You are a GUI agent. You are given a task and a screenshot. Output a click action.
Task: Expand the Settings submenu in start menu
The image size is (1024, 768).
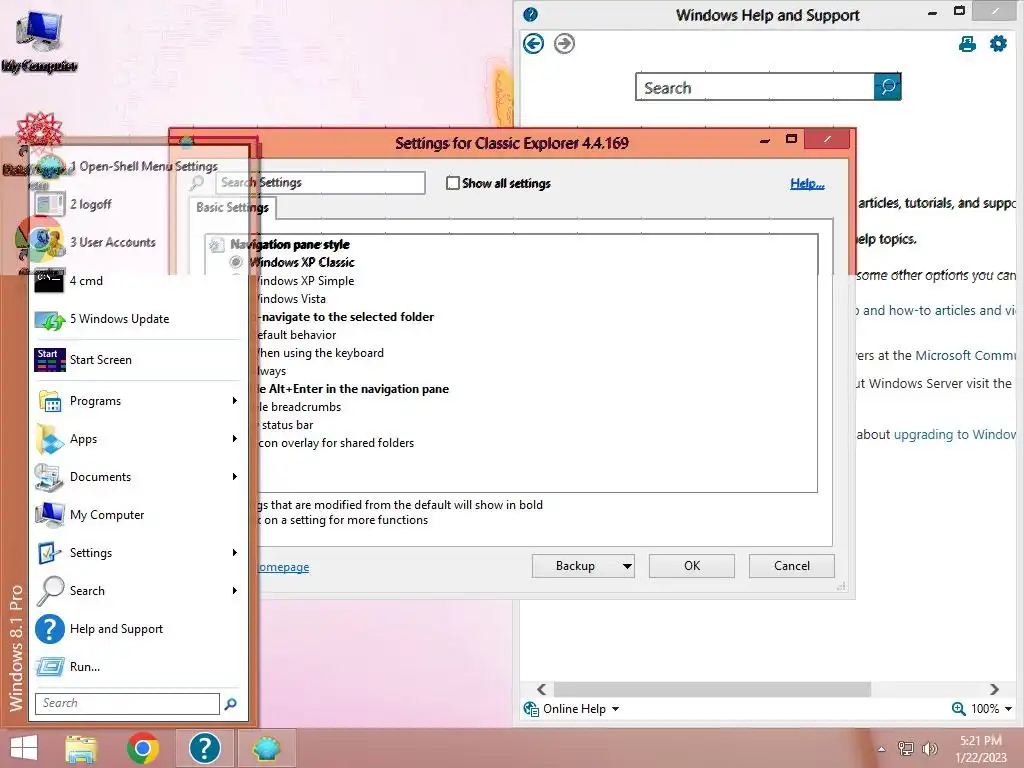tap(234, 552)
